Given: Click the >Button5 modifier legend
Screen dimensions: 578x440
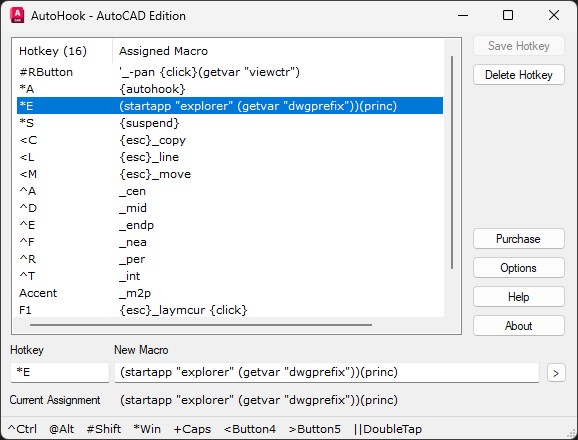Looking at the screenshot, I should pyautogui.click(x=315, y=429).
